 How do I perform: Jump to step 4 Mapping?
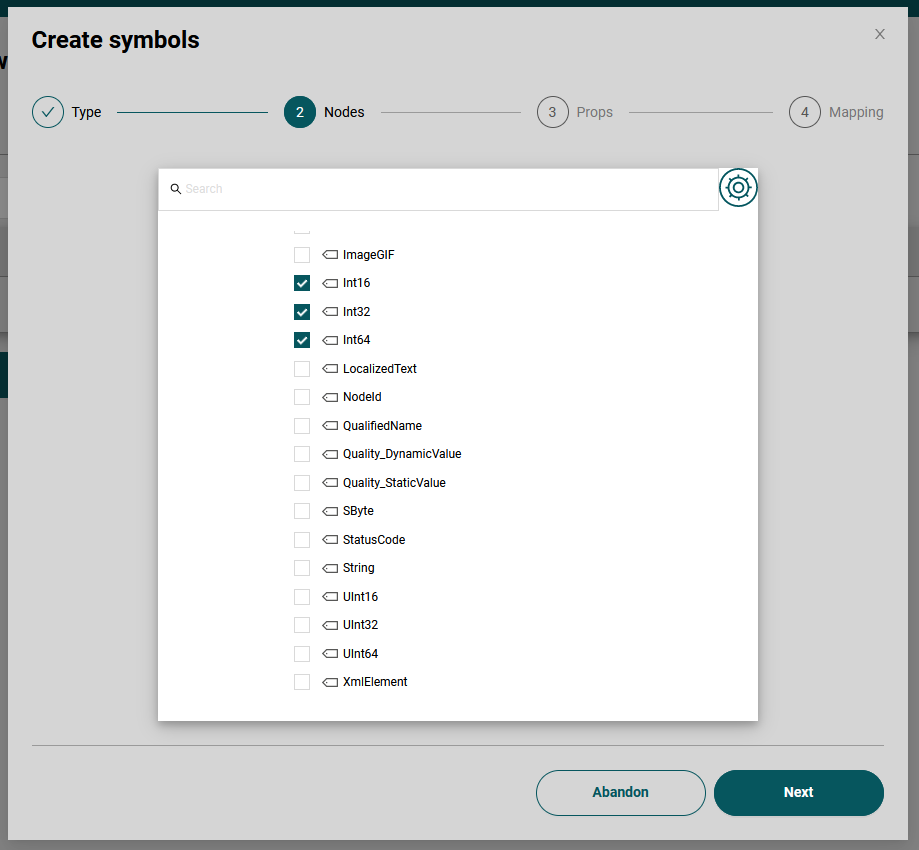coord(805,112)
